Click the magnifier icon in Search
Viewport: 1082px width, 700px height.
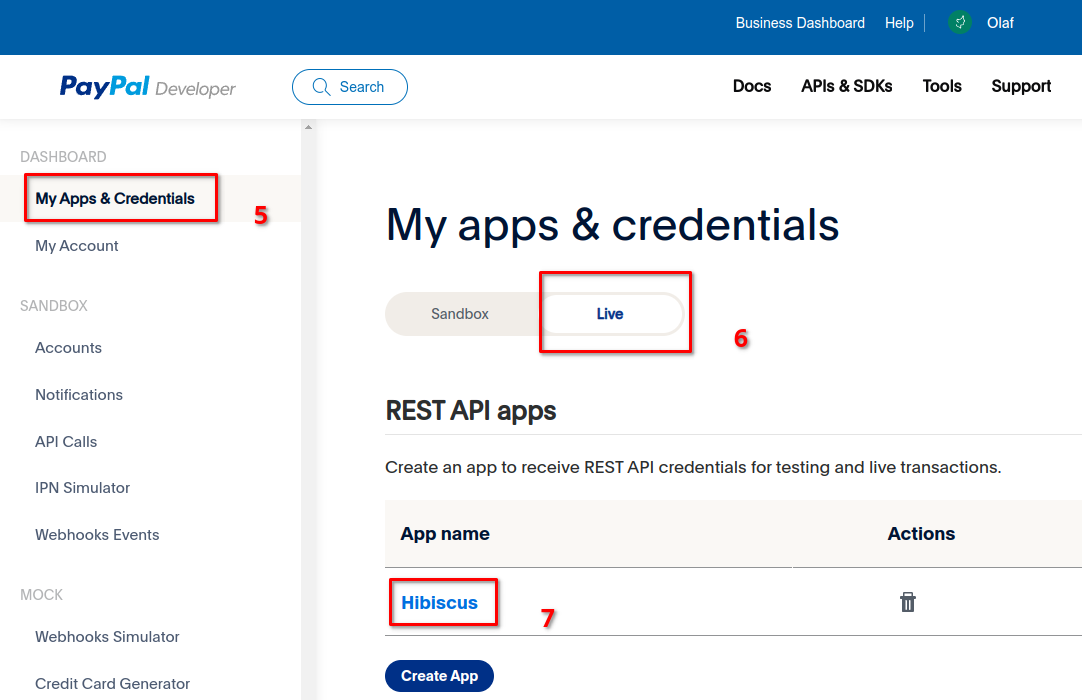coord(322,87)
